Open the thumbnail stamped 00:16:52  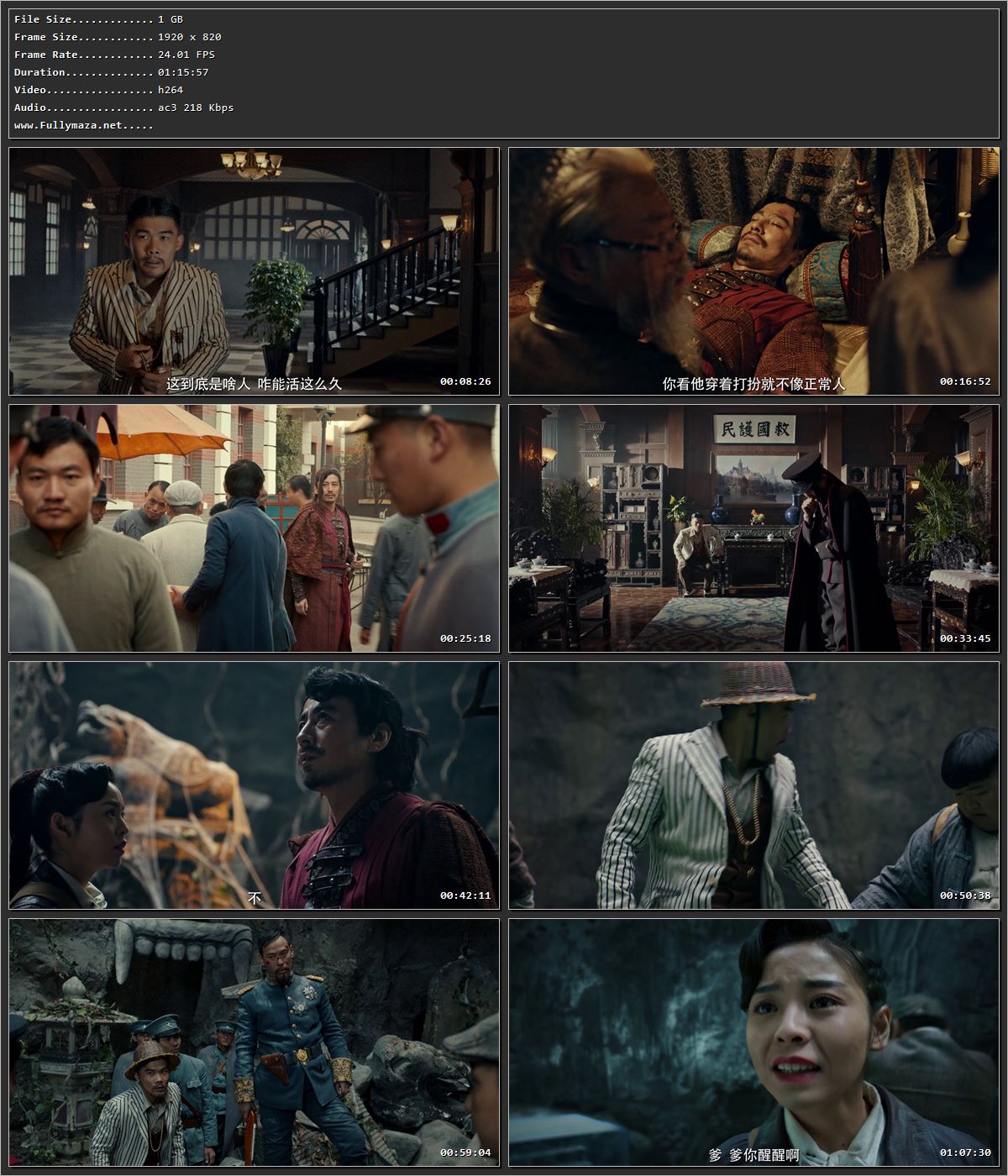pos(753,271)
